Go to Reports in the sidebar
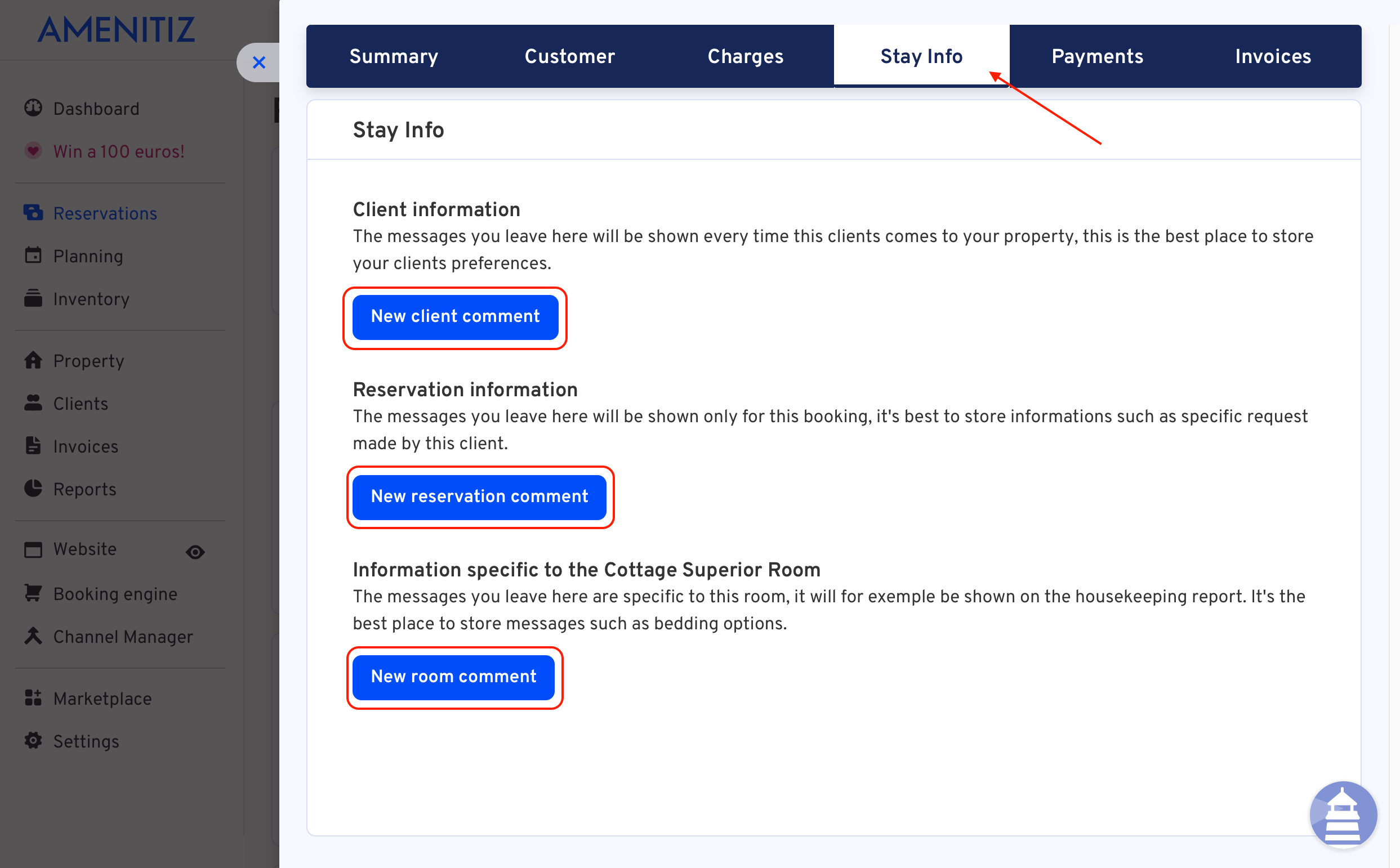 pos(84,490)
